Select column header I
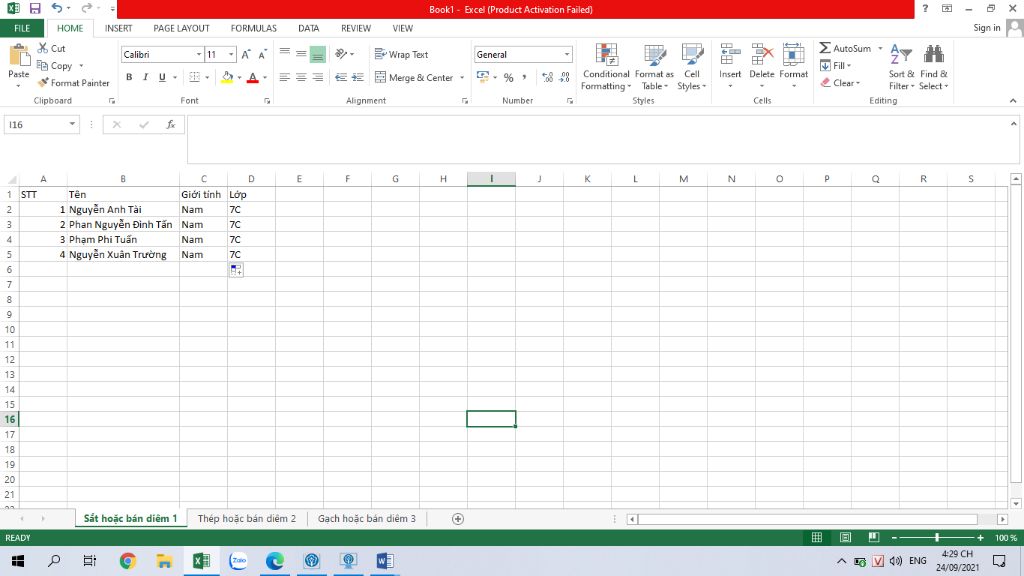The height and width of the screenshot is (576, 1024). [x=491, y=179]
